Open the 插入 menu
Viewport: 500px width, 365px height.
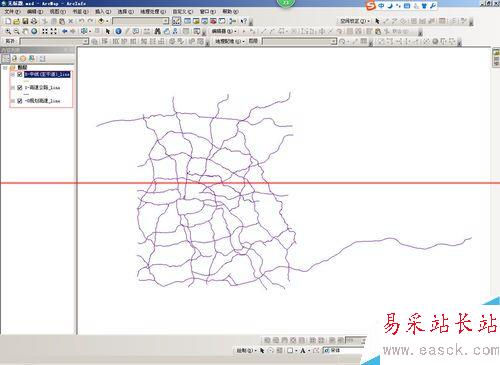[103, 12]
